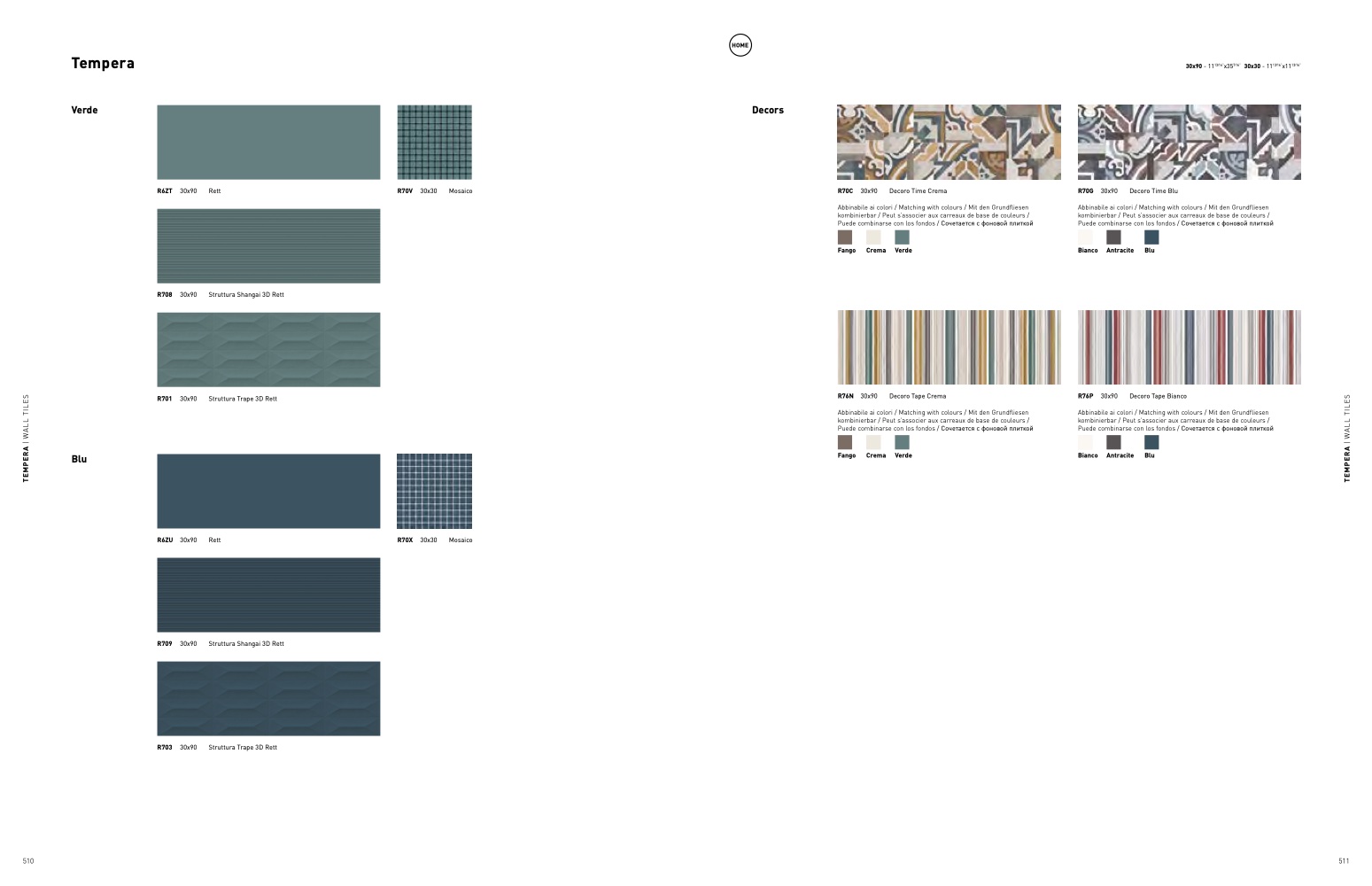Screen dimensions: 1372x886
Task: Open the Decoro Time Crema R70C image
Action: [x=949, y=142]
